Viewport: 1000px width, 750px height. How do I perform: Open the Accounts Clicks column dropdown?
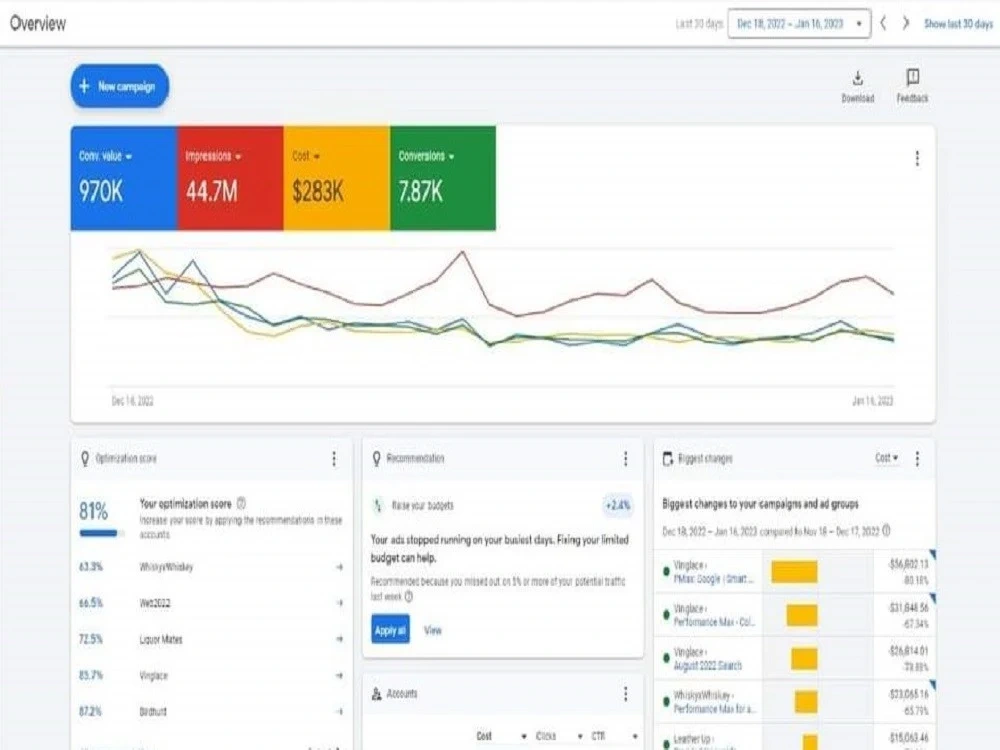(x=559, y=736)
